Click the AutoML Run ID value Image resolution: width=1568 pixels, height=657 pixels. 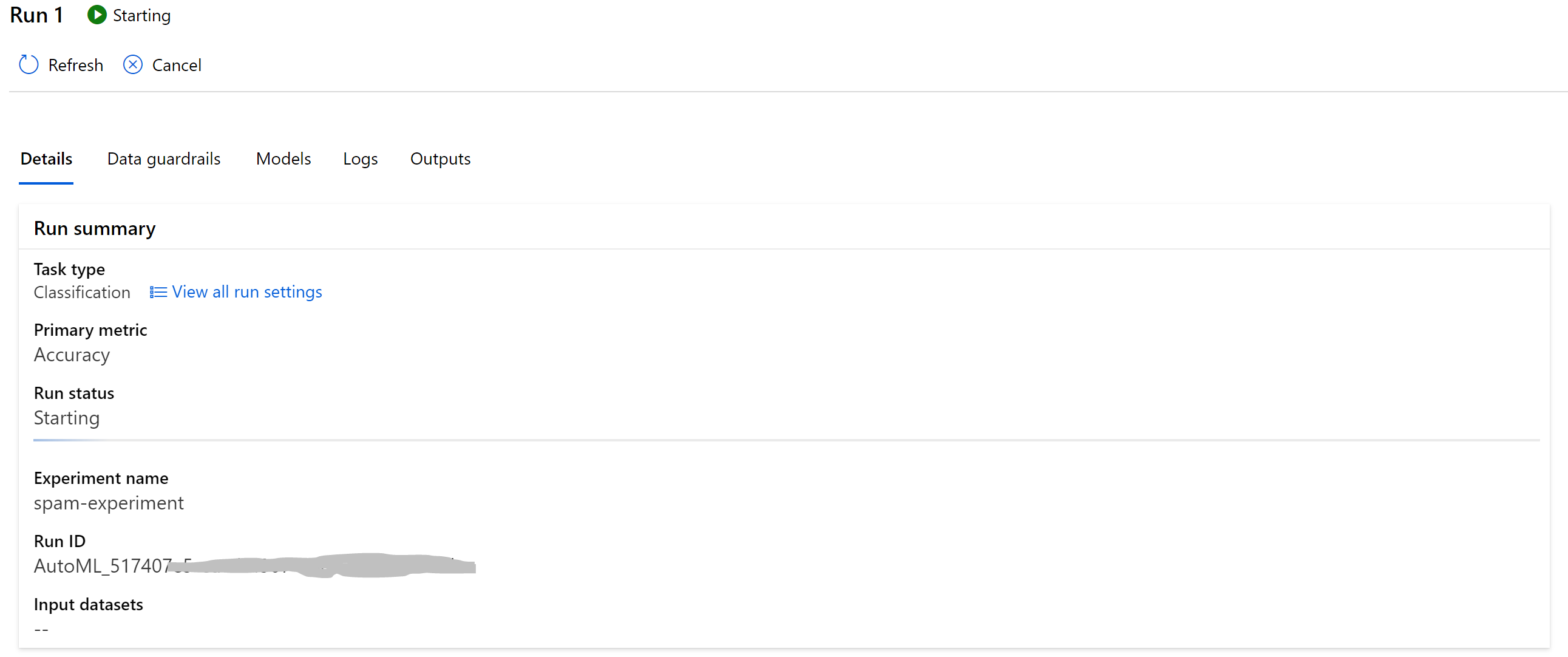pos(102,566)
